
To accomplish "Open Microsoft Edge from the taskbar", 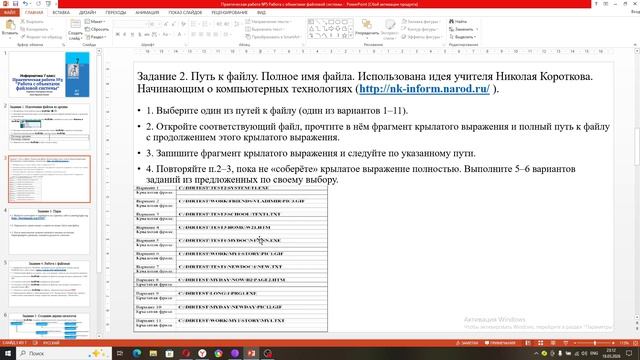I will click(x=137, y=353).
